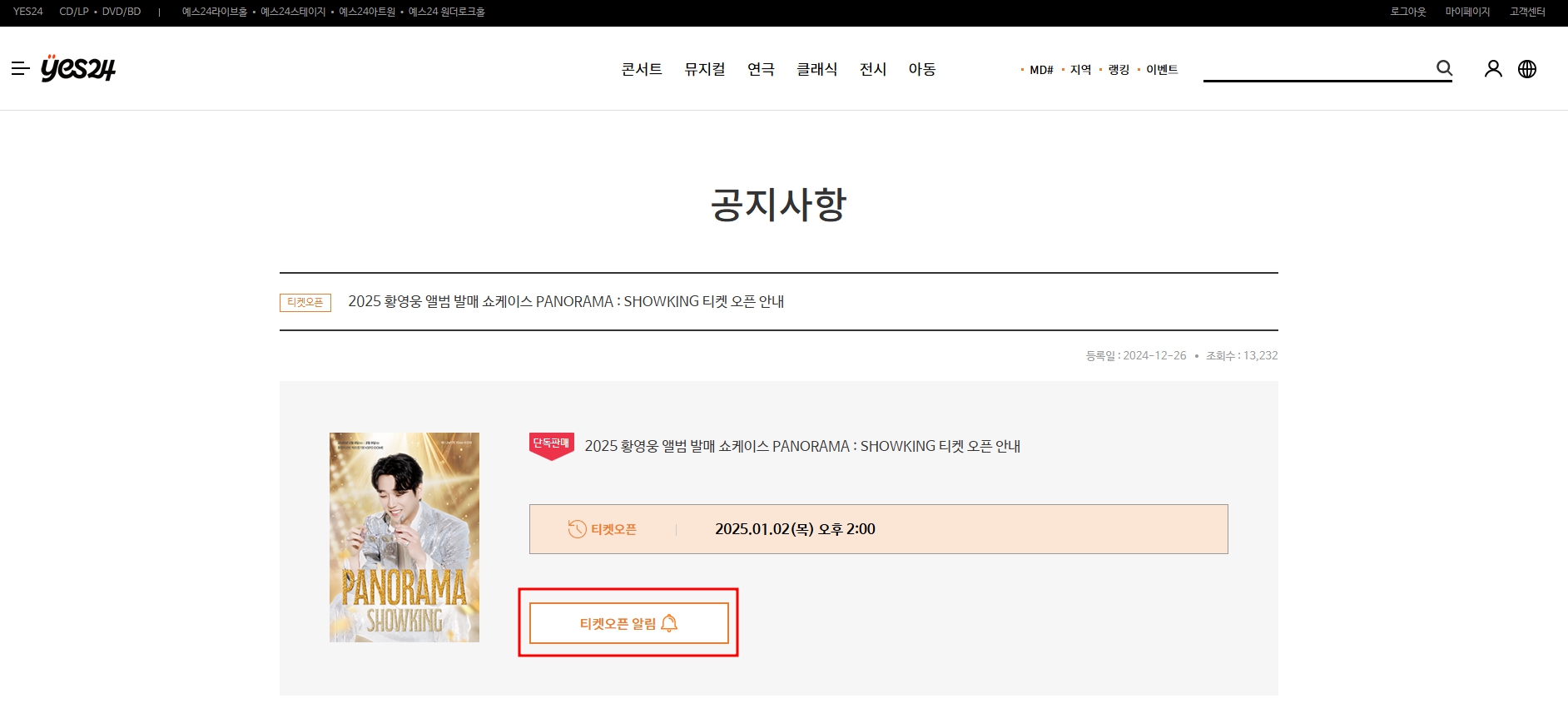The width and height of the screenshot is (1568, 723).
Task: Click the PANORAMA SHOWKING poster thumbnail
Action: click(x=404, y=537)
